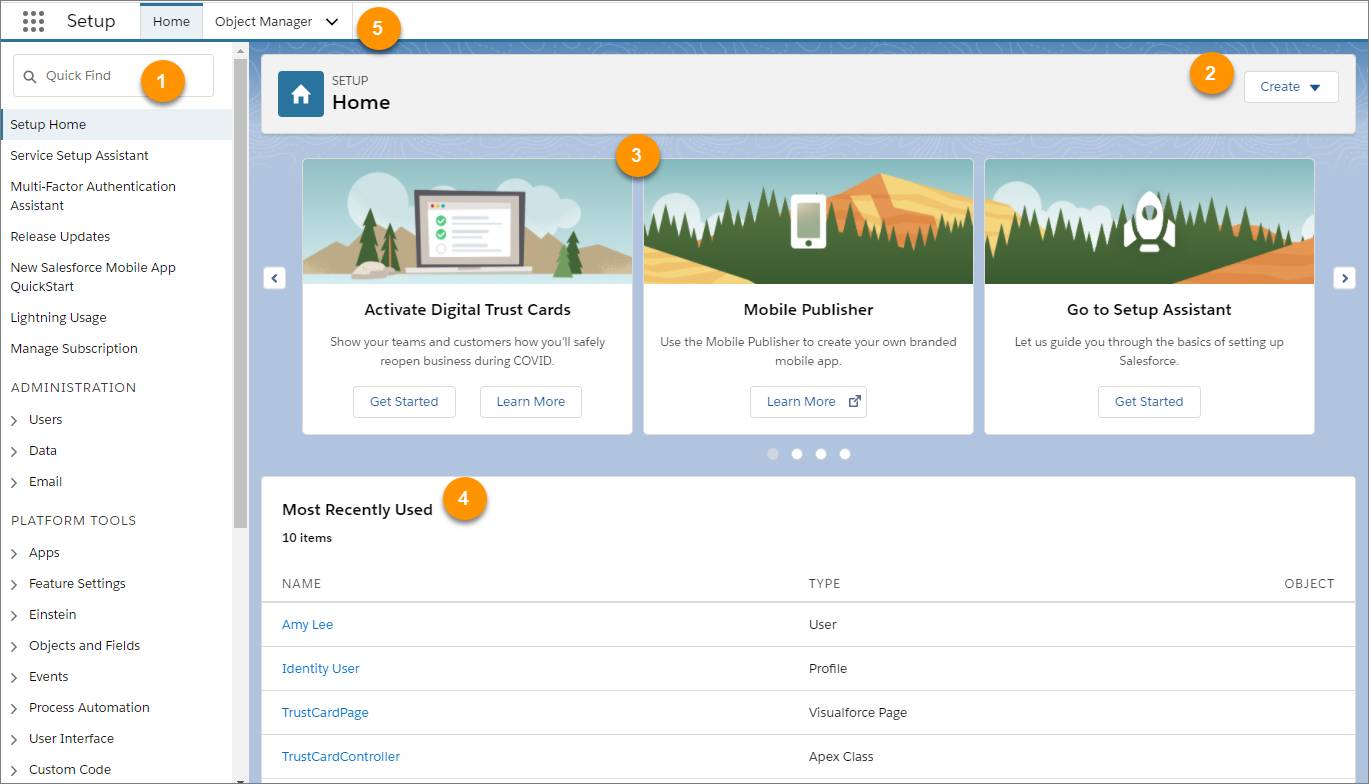Click the rocket illustration on Setup Assistant card

(1148, 222)
